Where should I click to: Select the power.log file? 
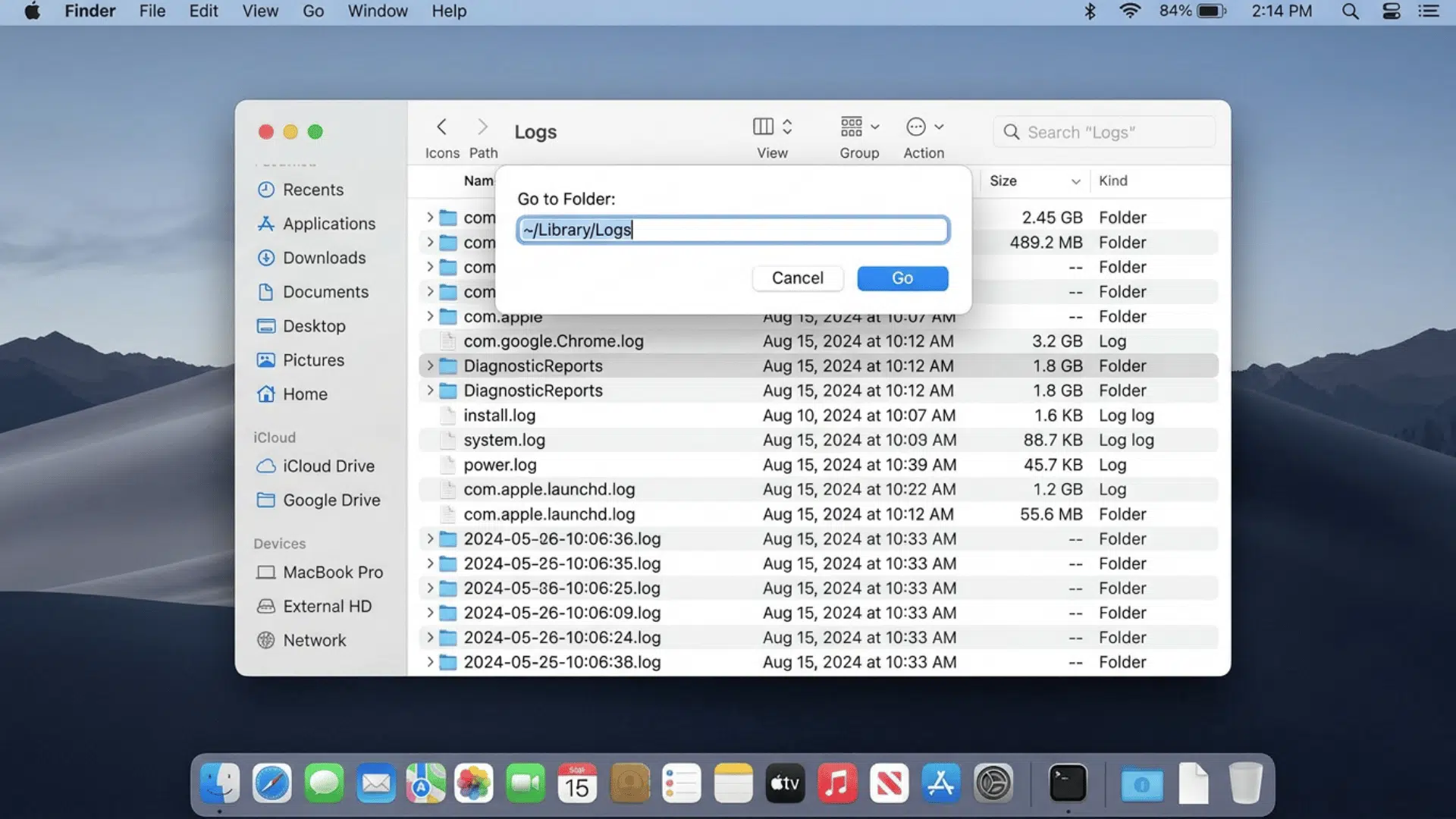[x=818, y=465]
